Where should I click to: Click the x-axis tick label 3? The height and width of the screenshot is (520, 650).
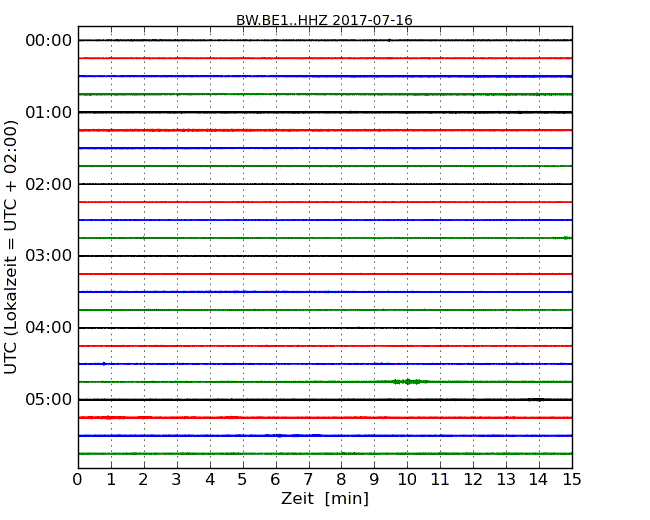[177, 480]
